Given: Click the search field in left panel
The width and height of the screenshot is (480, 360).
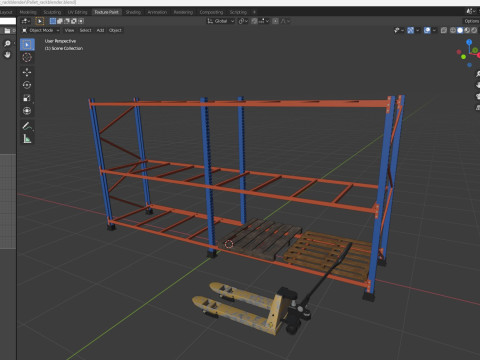Looking at the screenshot, I should click(8, 21).
